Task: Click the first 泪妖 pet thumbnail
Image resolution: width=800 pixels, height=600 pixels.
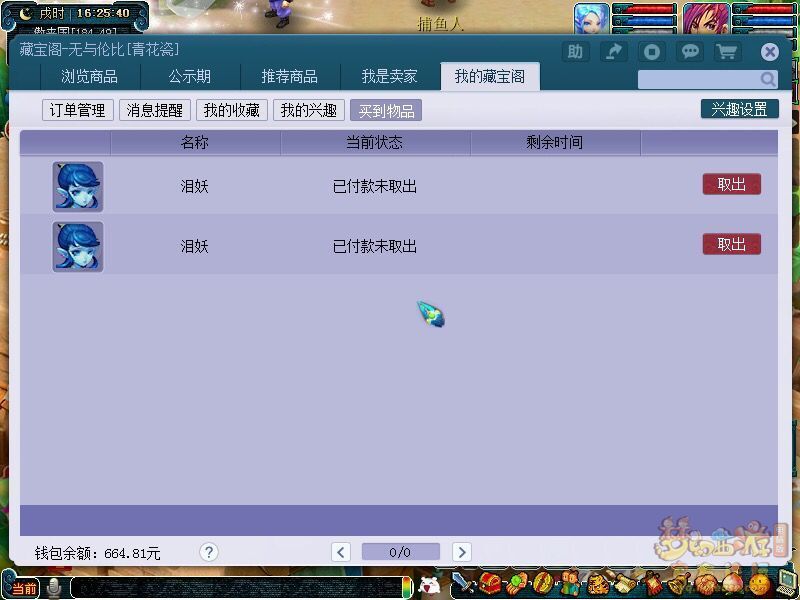Action: coord(78,187)
